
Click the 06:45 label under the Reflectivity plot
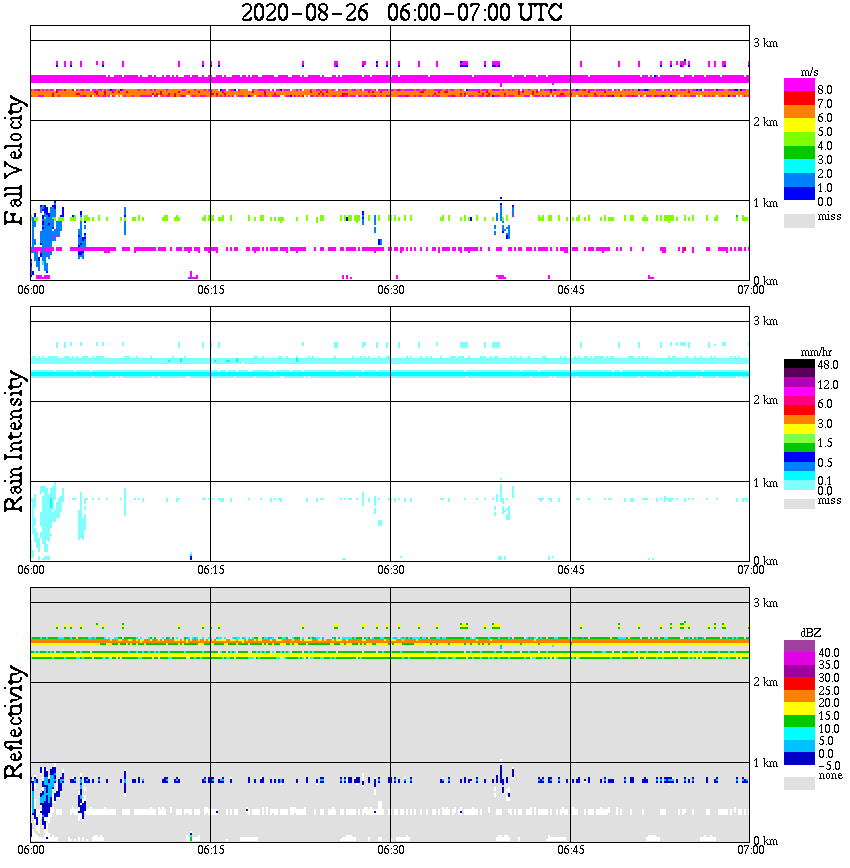pyautogui.click(x=571, y=850)
